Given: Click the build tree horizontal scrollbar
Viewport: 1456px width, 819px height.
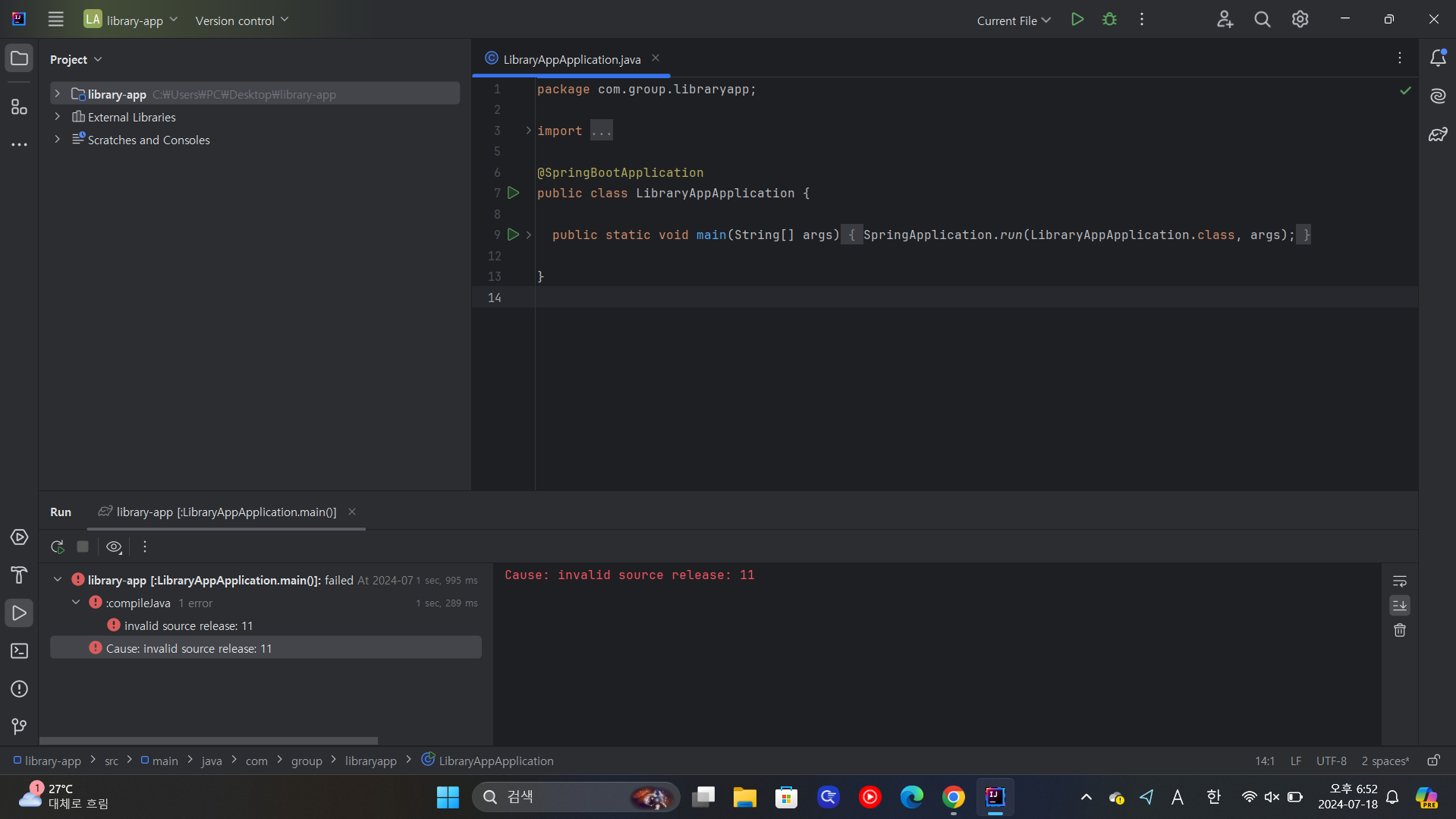Looking at the screenshot, I should [x=209, y=741].
